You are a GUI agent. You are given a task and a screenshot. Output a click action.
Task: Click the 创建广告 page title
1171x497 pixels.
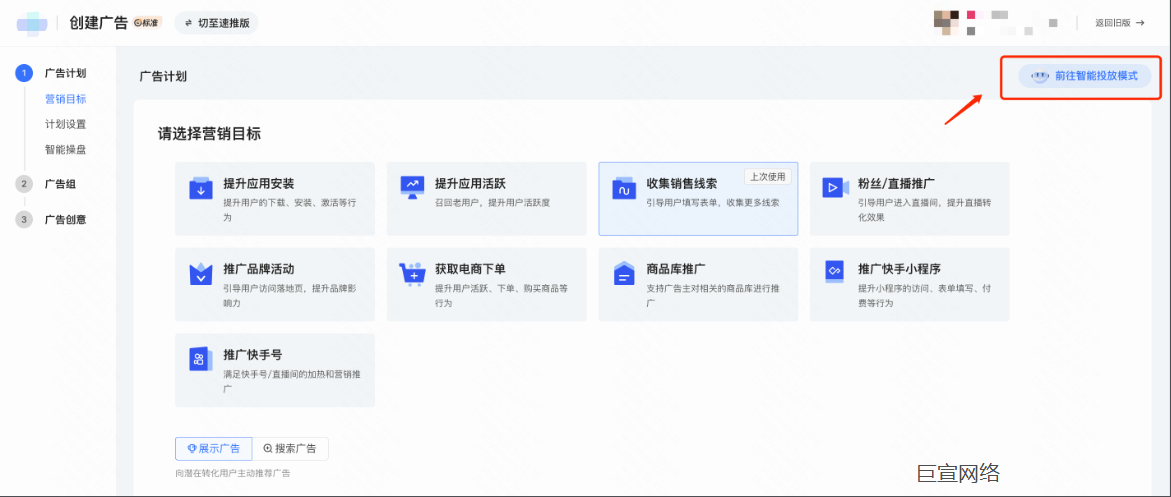tap(99, 23)
